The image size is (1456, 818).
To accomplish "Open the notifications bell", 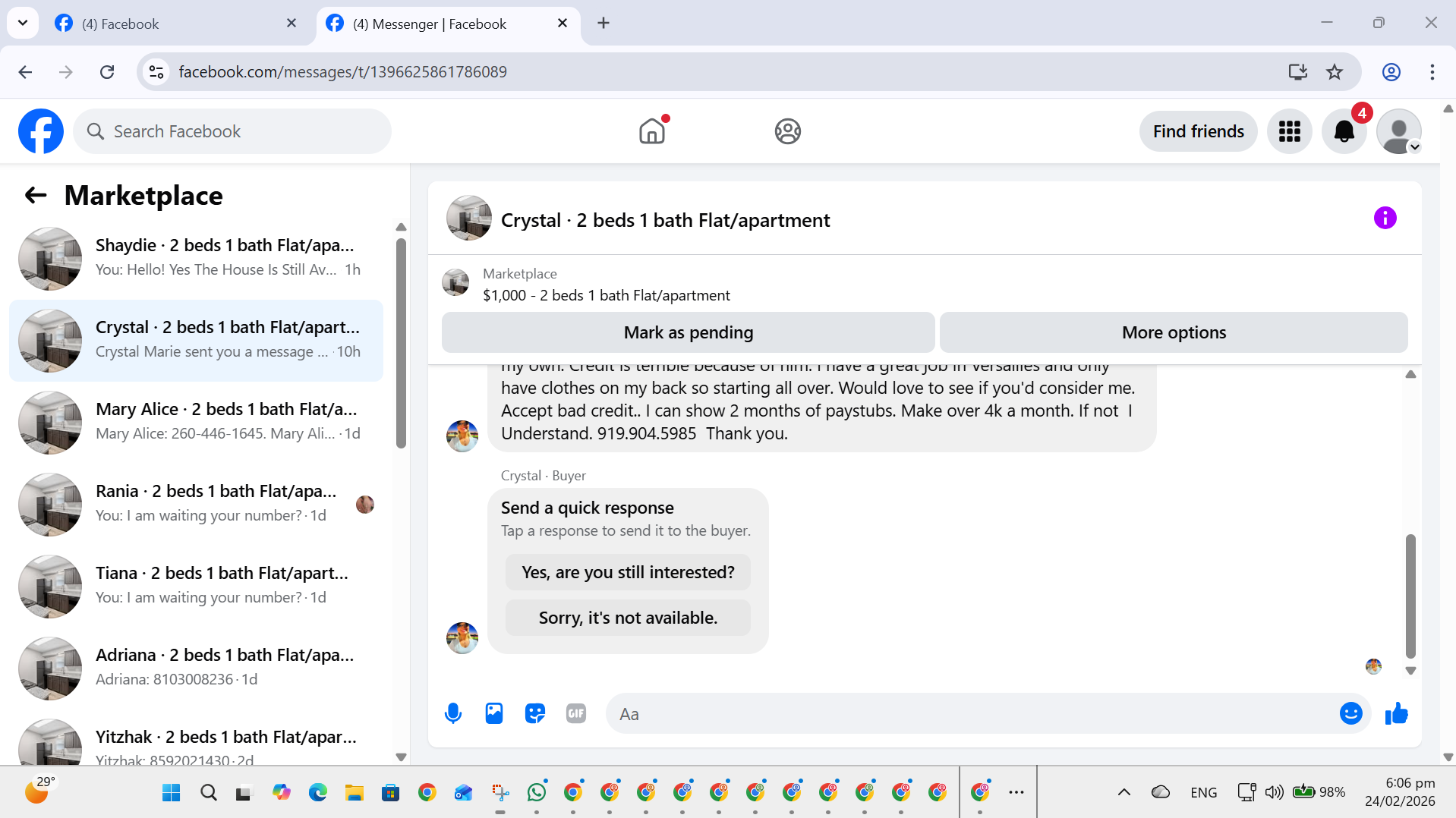I will tap(1344, 131).
